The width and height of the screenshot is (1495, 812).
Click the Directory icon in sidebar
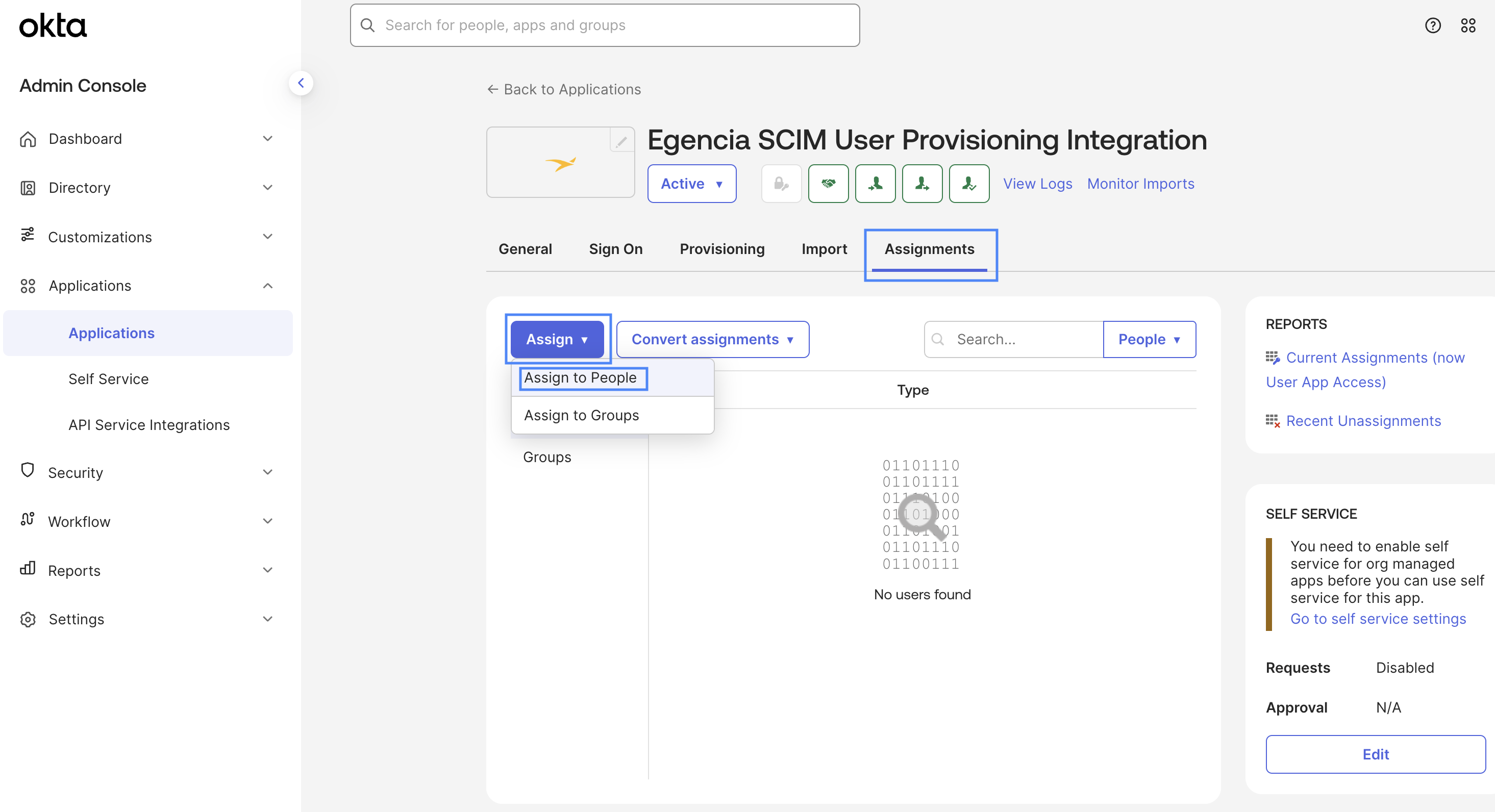[28, 188]
